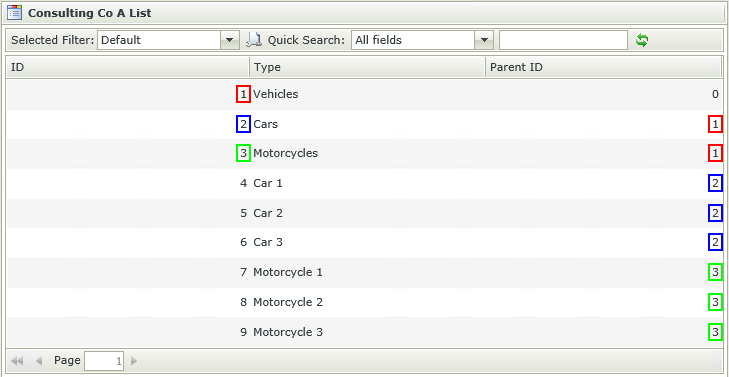Select the Car 2 row
The image size is (729, 377).
364,213
